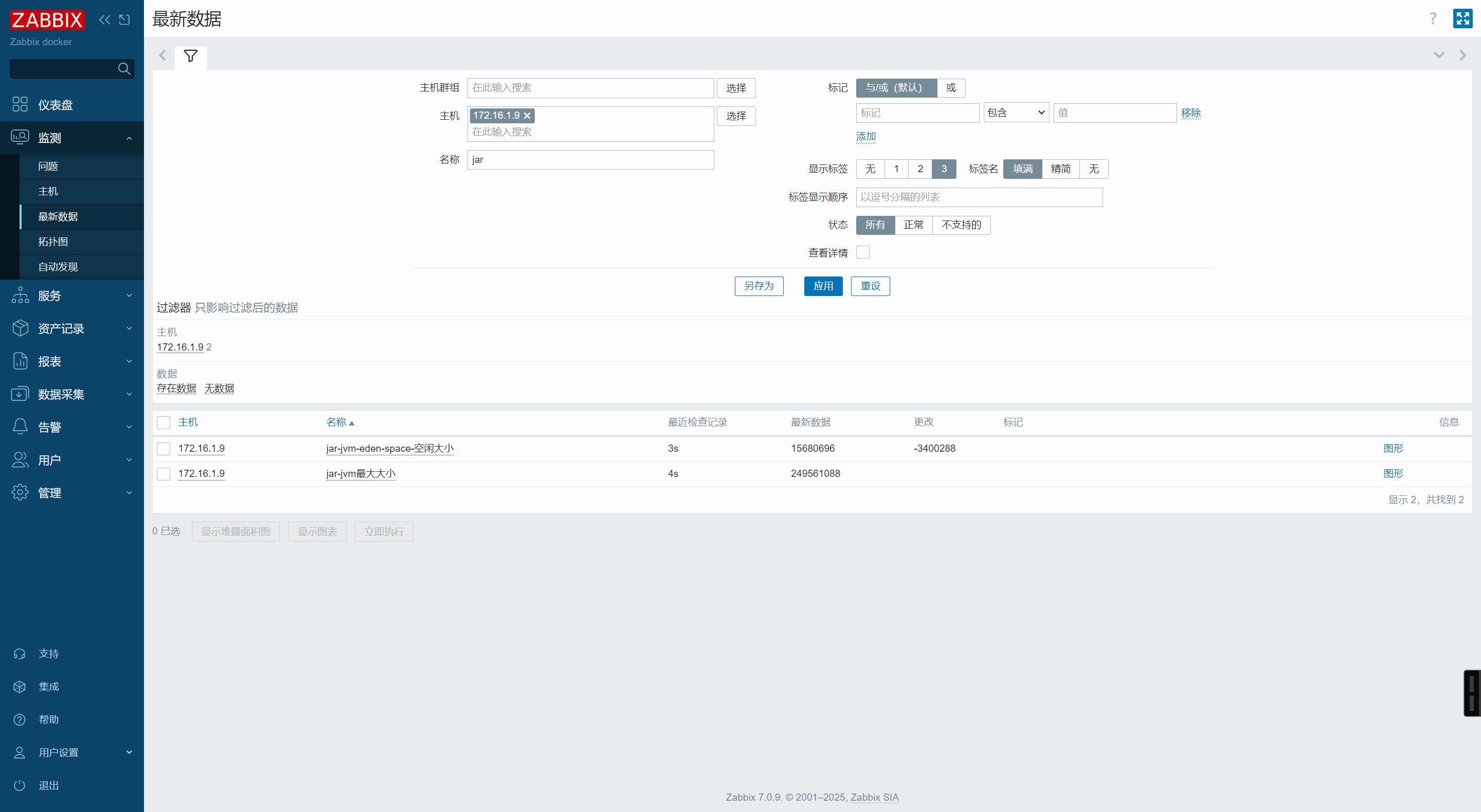Click the 主机群组 search input field
Image resolution: width=1481 pixels, height=812 pixels.
[x=590, y=88]
